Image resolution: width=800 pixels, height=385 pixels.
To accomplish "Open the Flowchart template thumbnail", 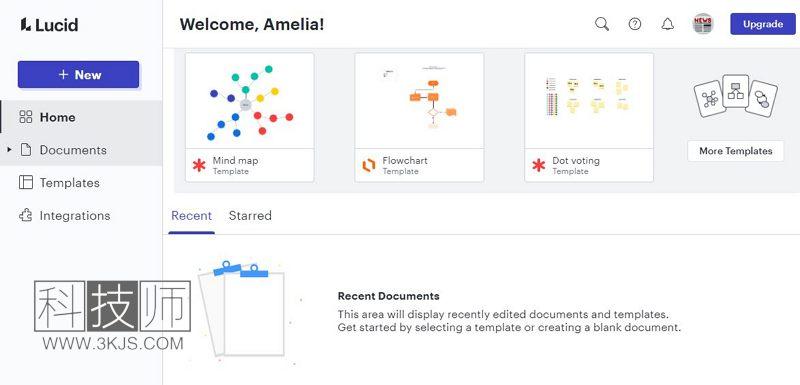I will pos(419,101).
